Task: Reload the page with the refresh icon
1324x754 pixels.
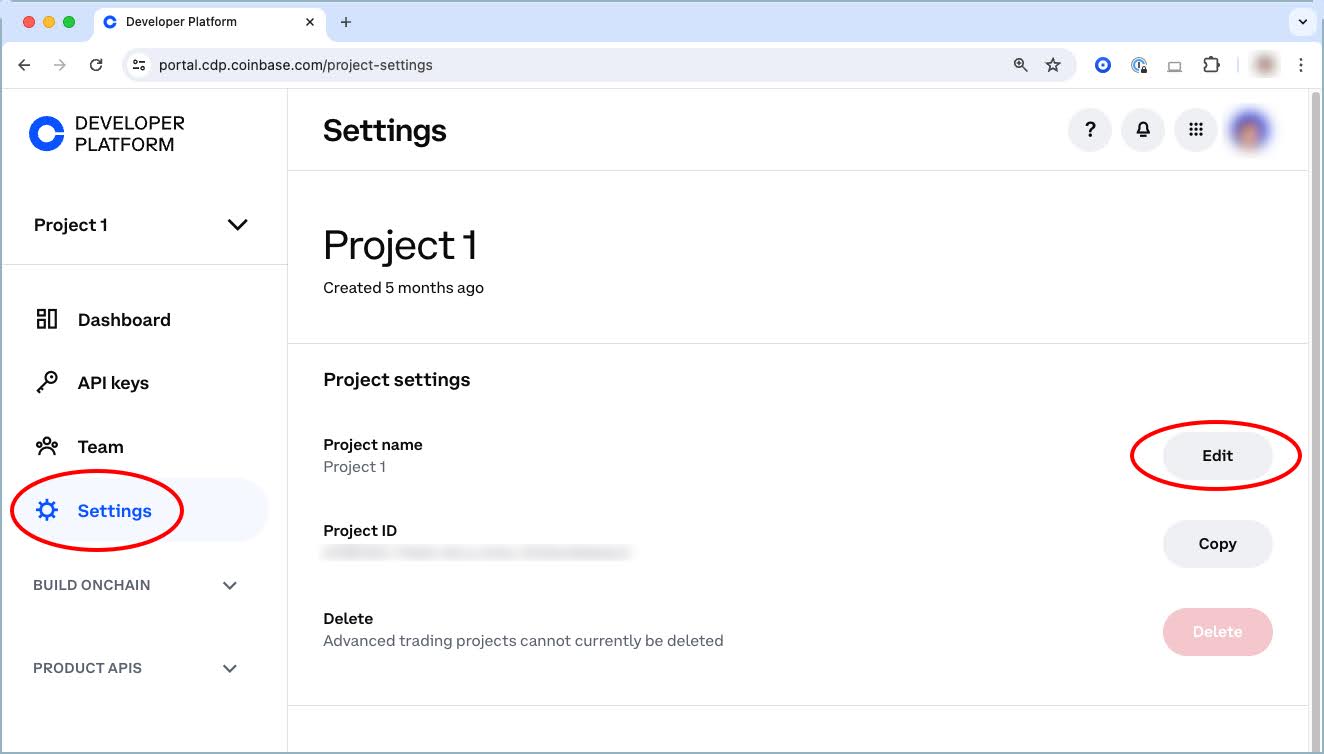Action: 96,65
